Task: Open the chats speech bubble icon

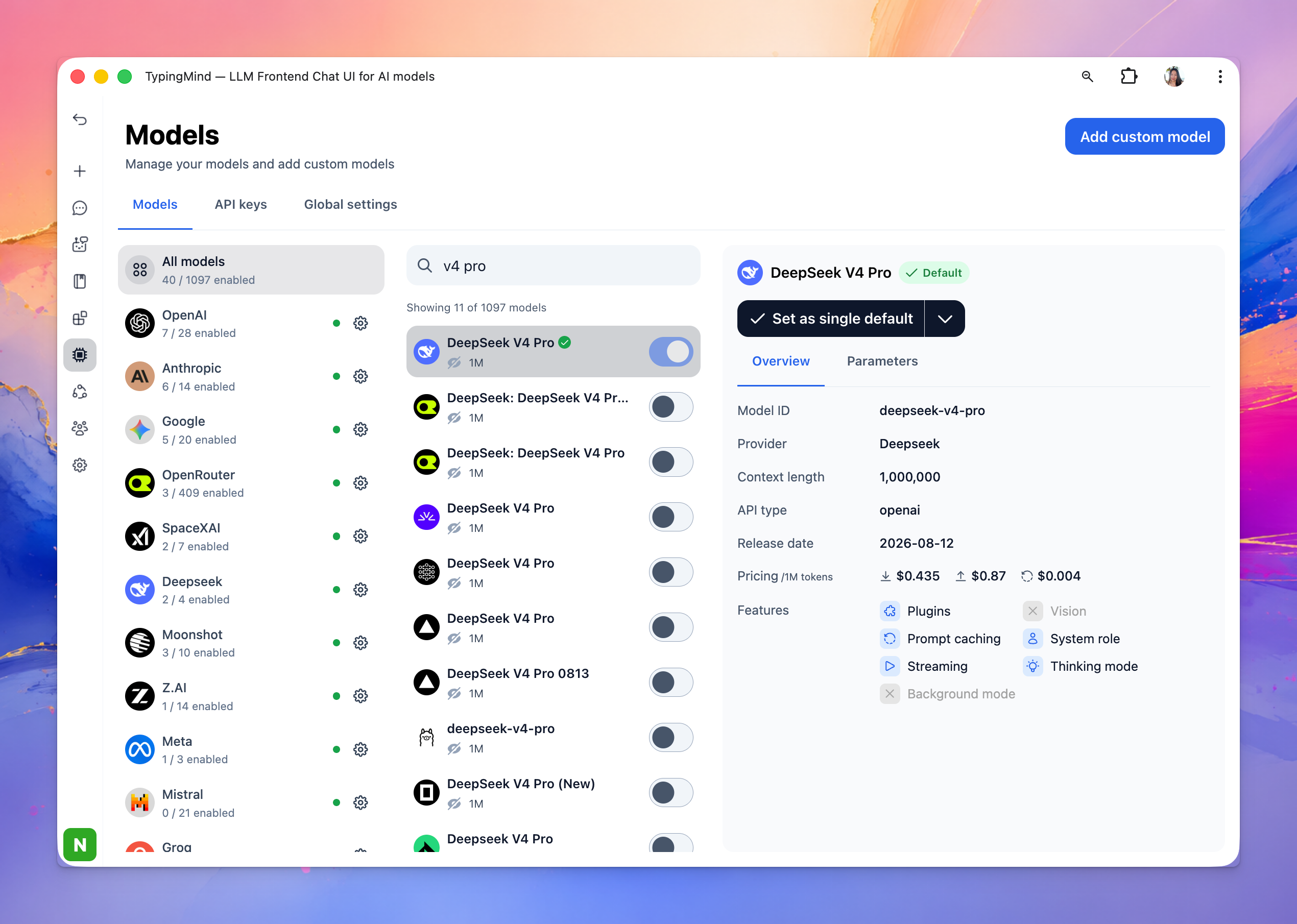Action: pos(80,208)
